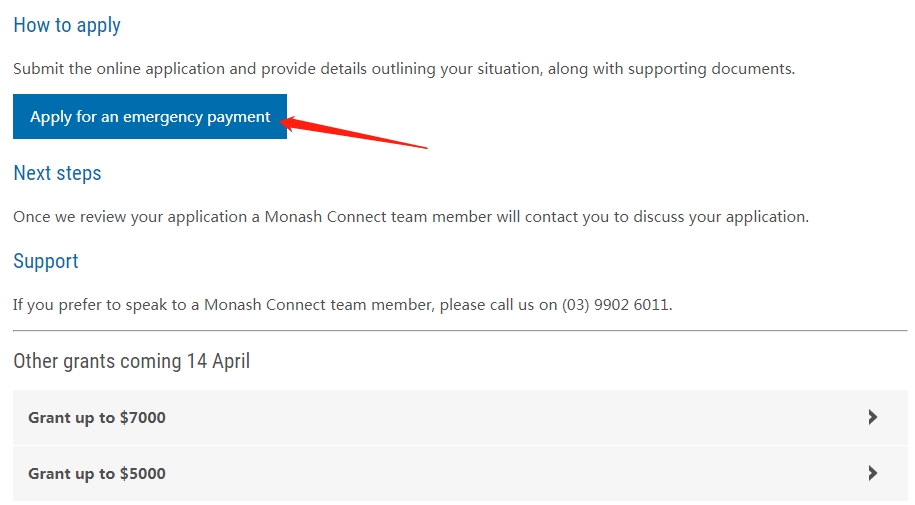Viewport: 915px width, 505px height.
Task: Click the Support heading
Action: tap(46, 261)
